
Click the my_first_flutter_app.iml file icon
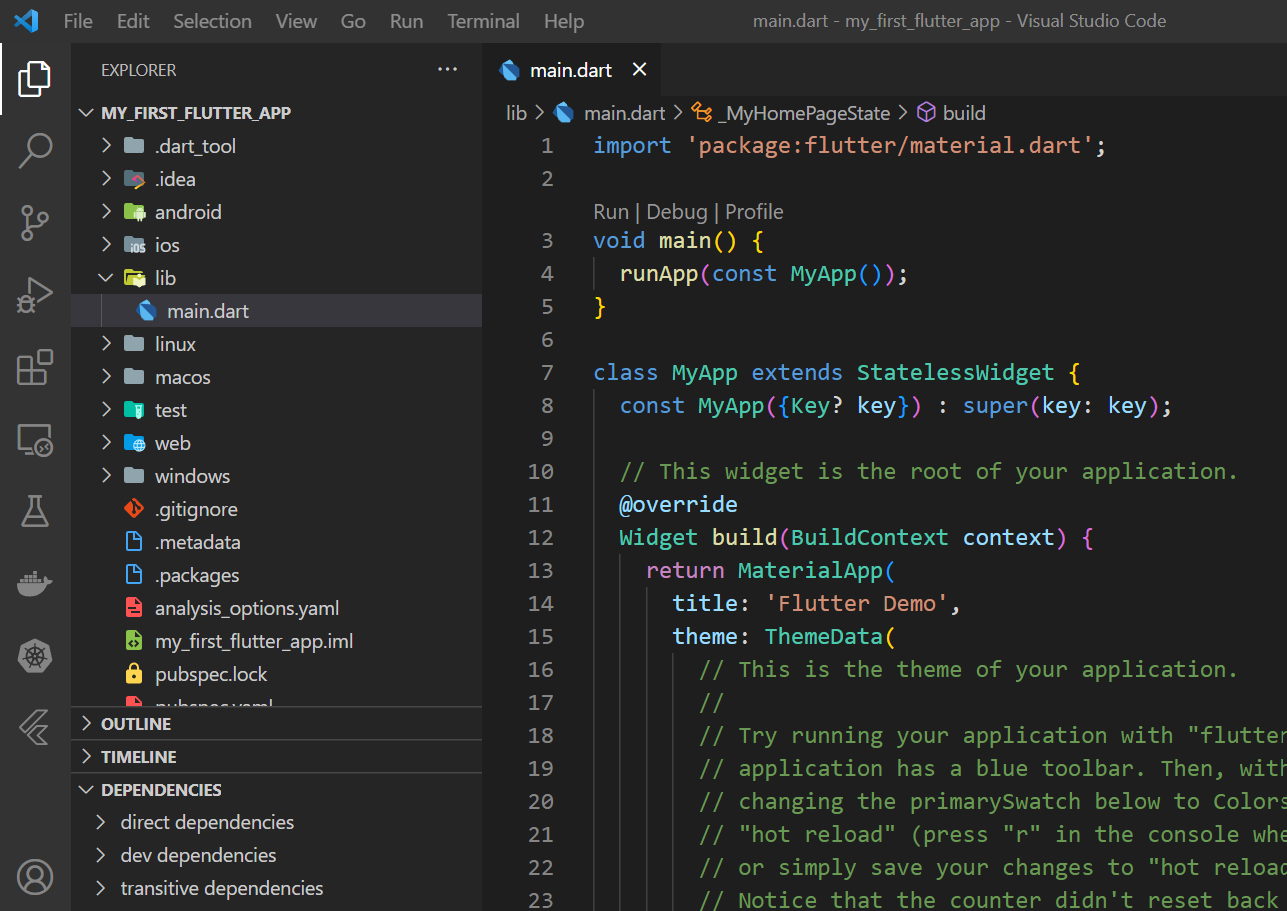click(x=133, y=641)
